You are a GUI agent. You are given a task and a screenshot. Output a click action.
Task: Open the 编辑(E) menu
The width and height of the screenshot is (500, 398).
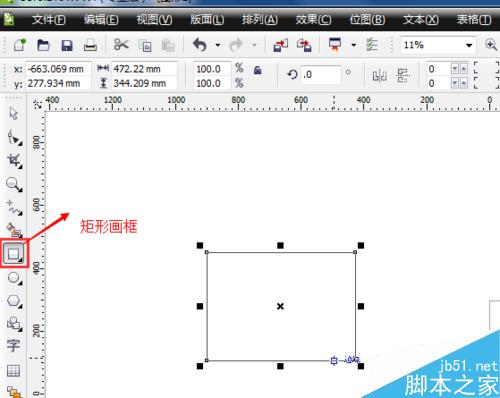[x=101, y=20]
